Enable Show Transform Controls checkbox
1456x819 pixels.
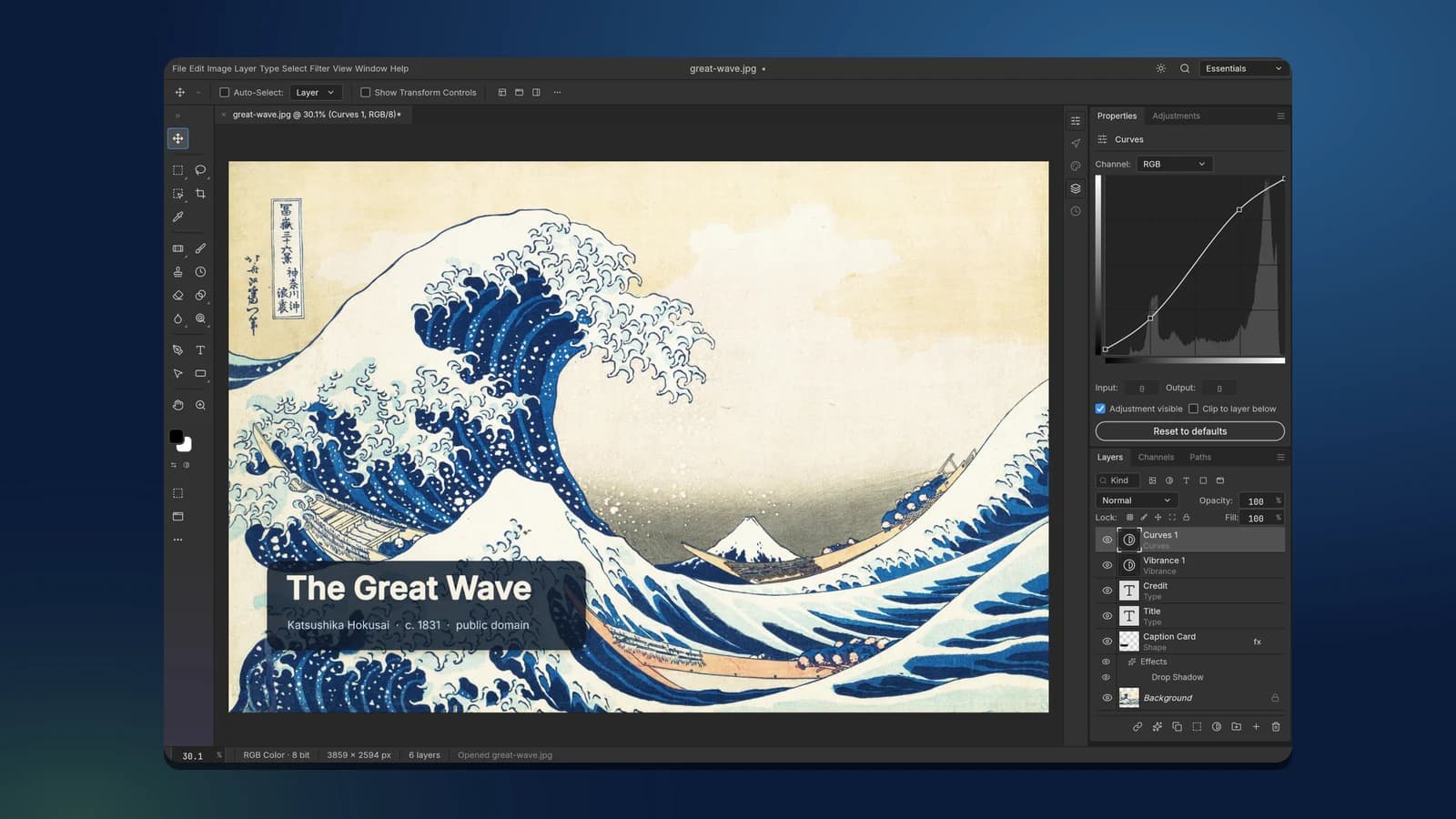point(365,92)
